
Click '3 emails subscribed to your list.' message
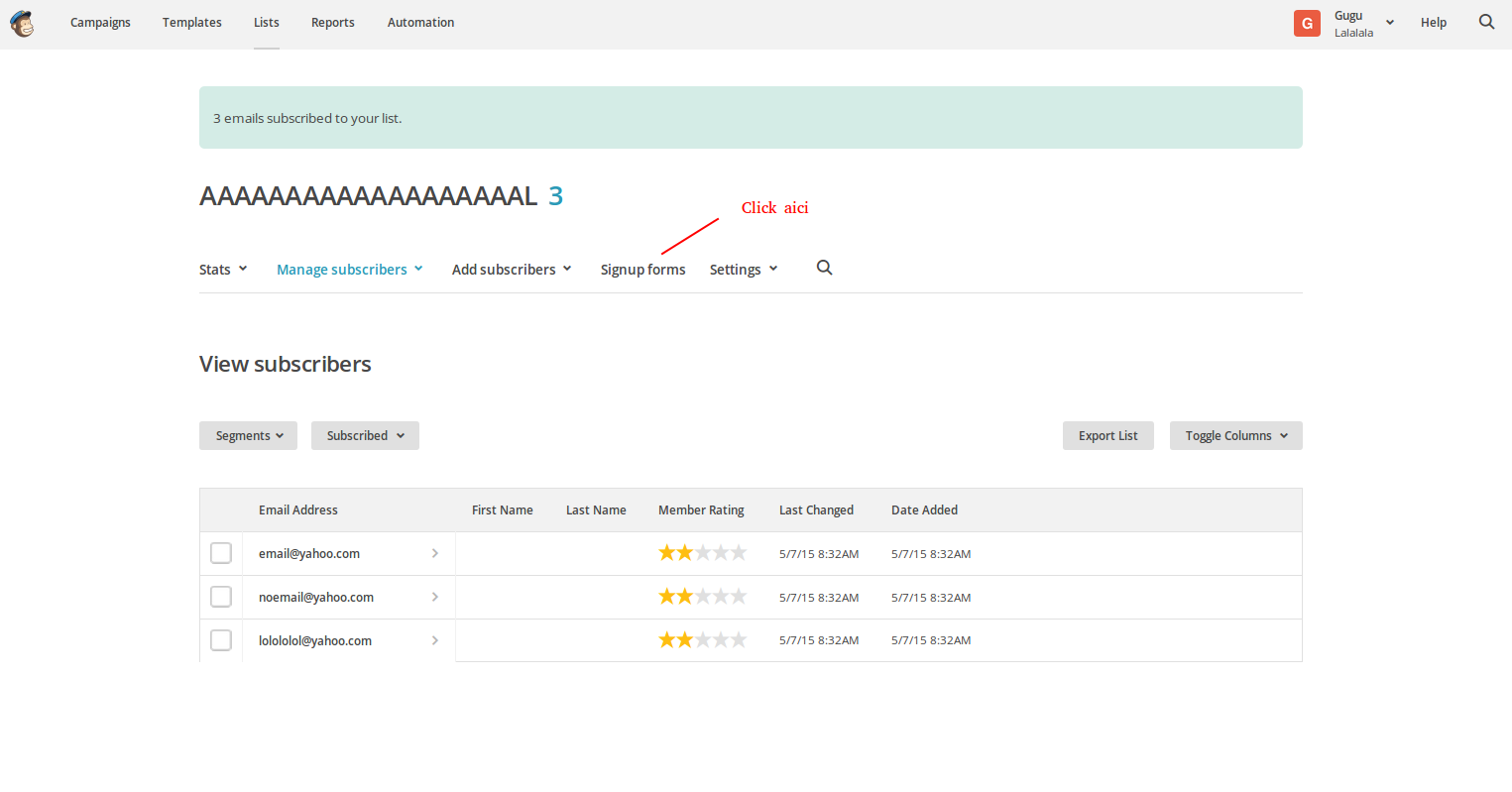point(307,118)
